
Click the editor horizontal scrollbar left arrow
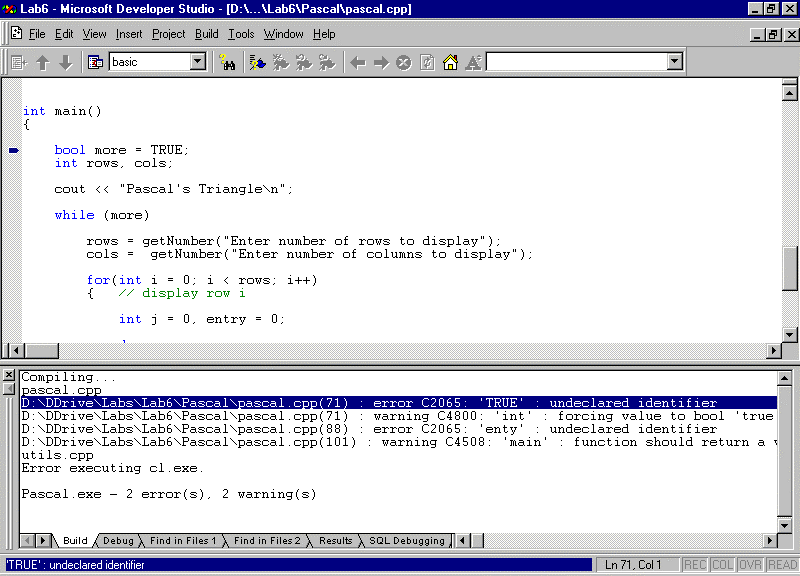point(16,350)
